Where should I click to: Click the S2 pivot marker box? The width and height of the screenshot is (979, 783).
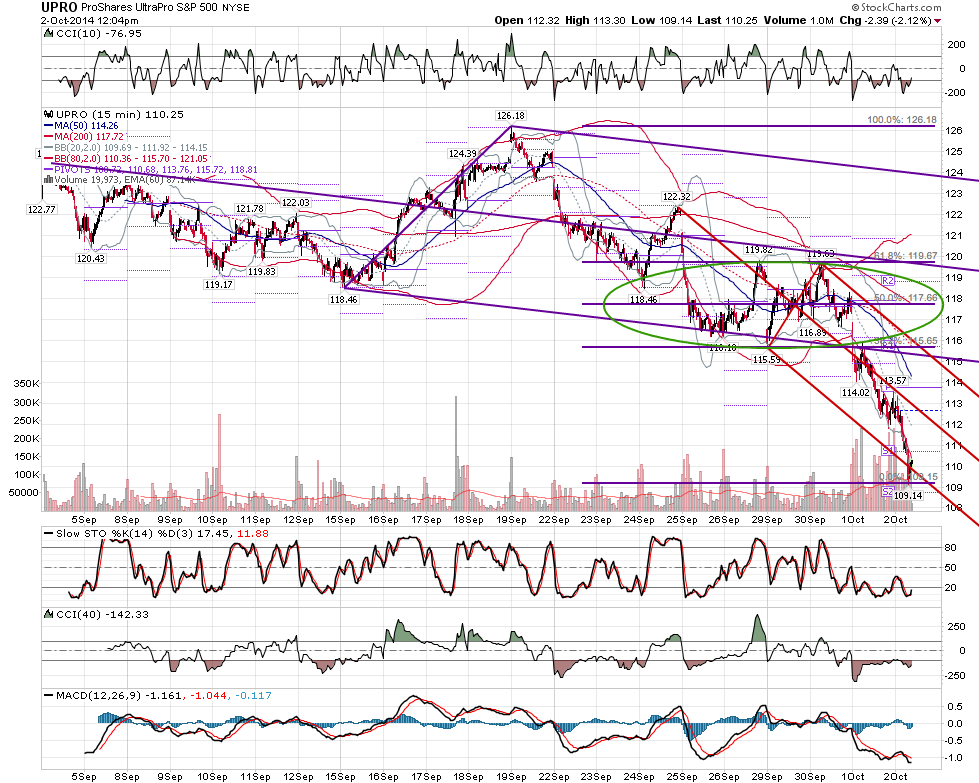coord(888,492)
